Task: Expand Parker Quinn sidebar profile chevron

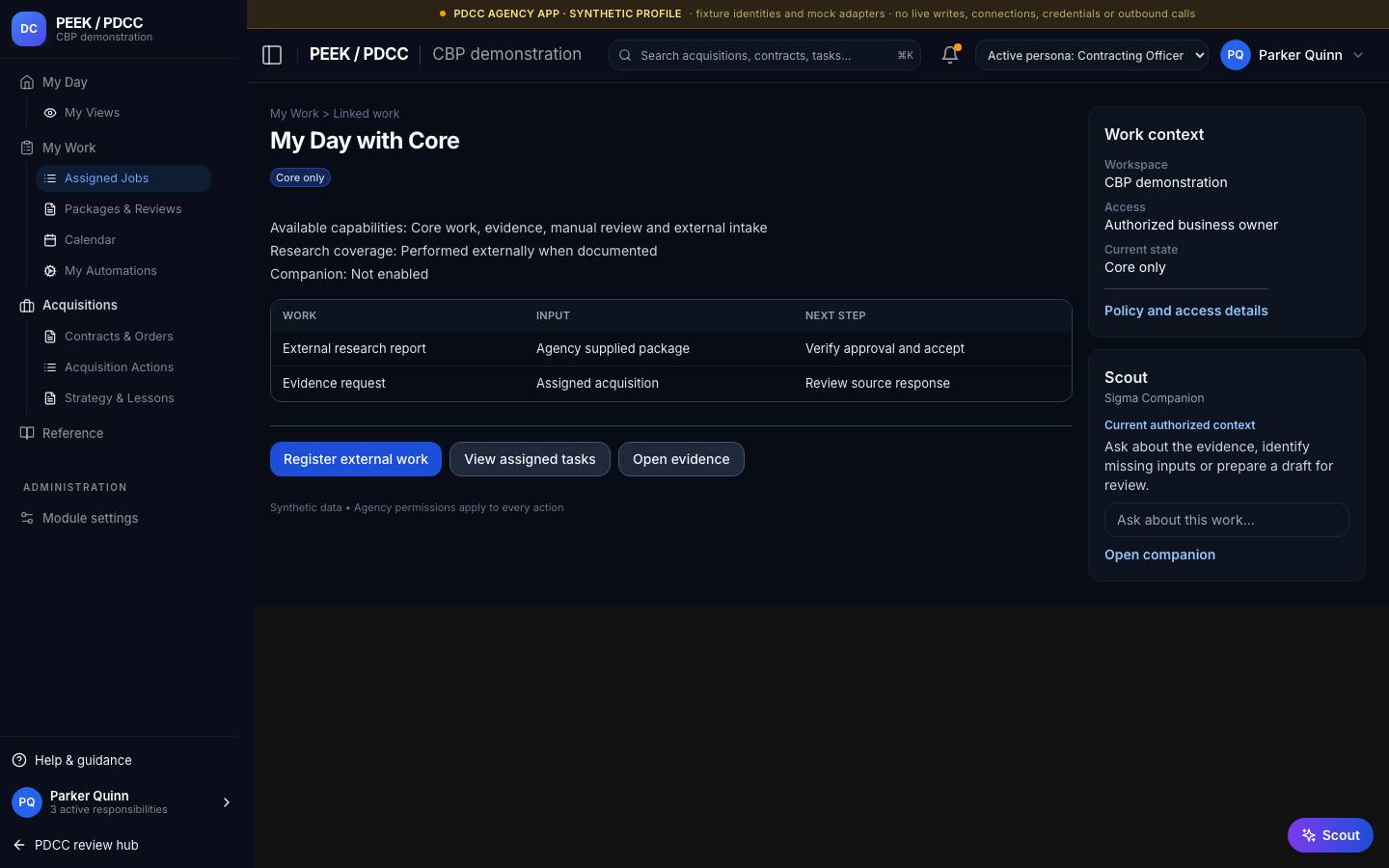Action: click(x=227, y=802)
